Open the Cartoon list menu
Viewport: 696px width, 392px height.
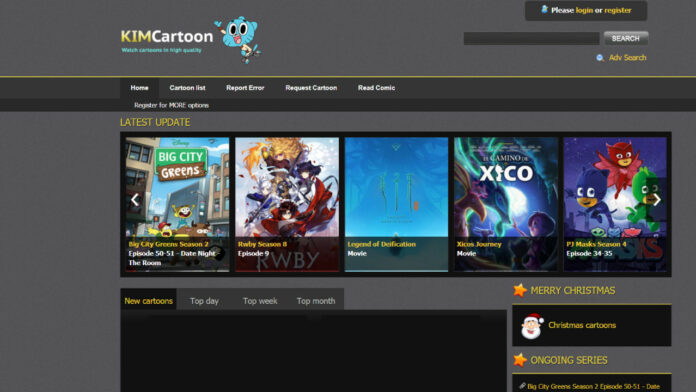[187, 88]
